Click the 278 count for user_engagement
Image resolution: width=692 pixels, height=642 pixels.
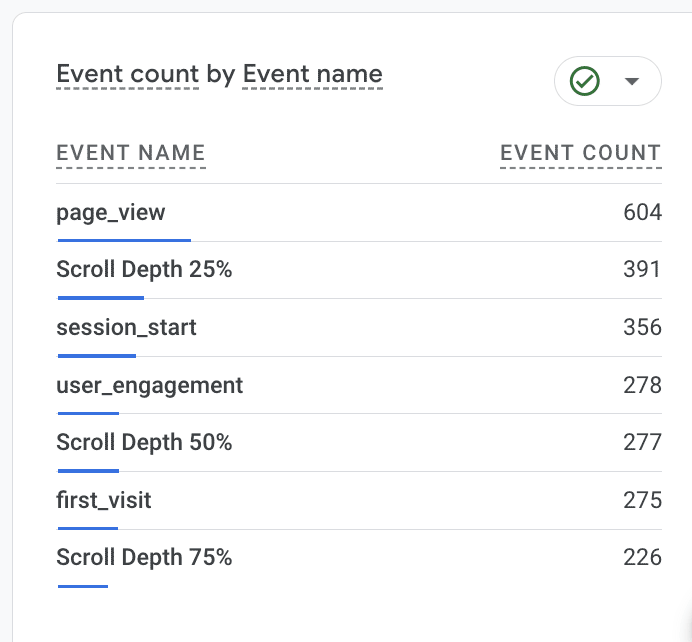click(642, 385)
